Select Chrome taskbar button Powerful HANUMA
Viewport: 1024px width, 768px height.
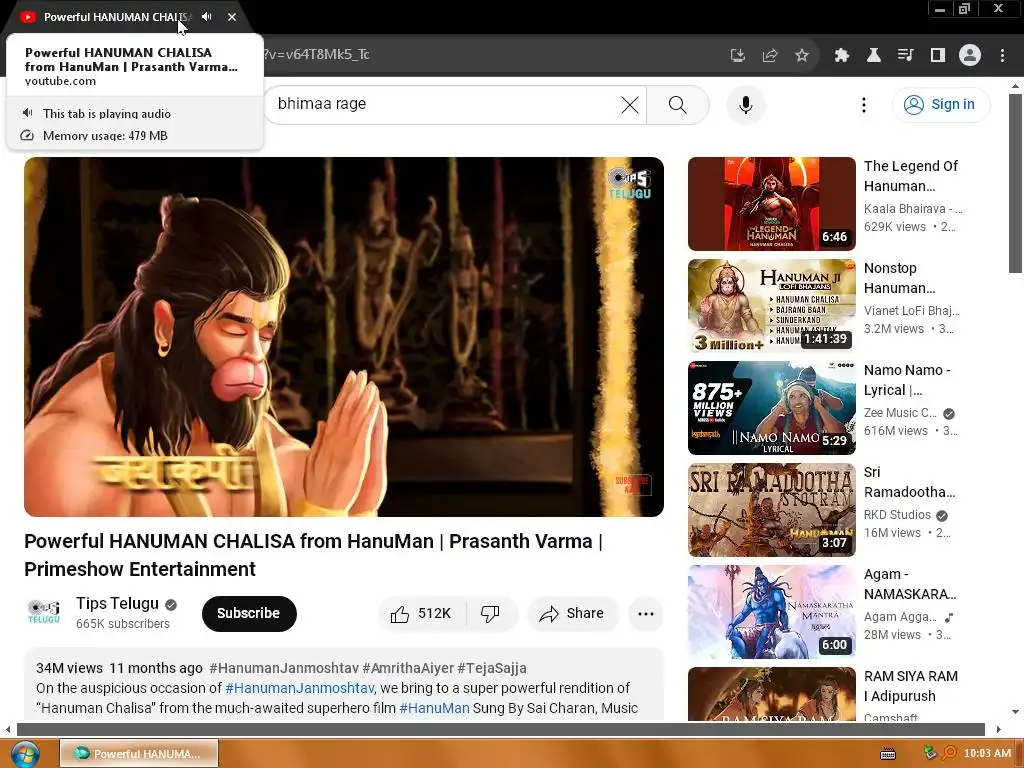(139, 754)
